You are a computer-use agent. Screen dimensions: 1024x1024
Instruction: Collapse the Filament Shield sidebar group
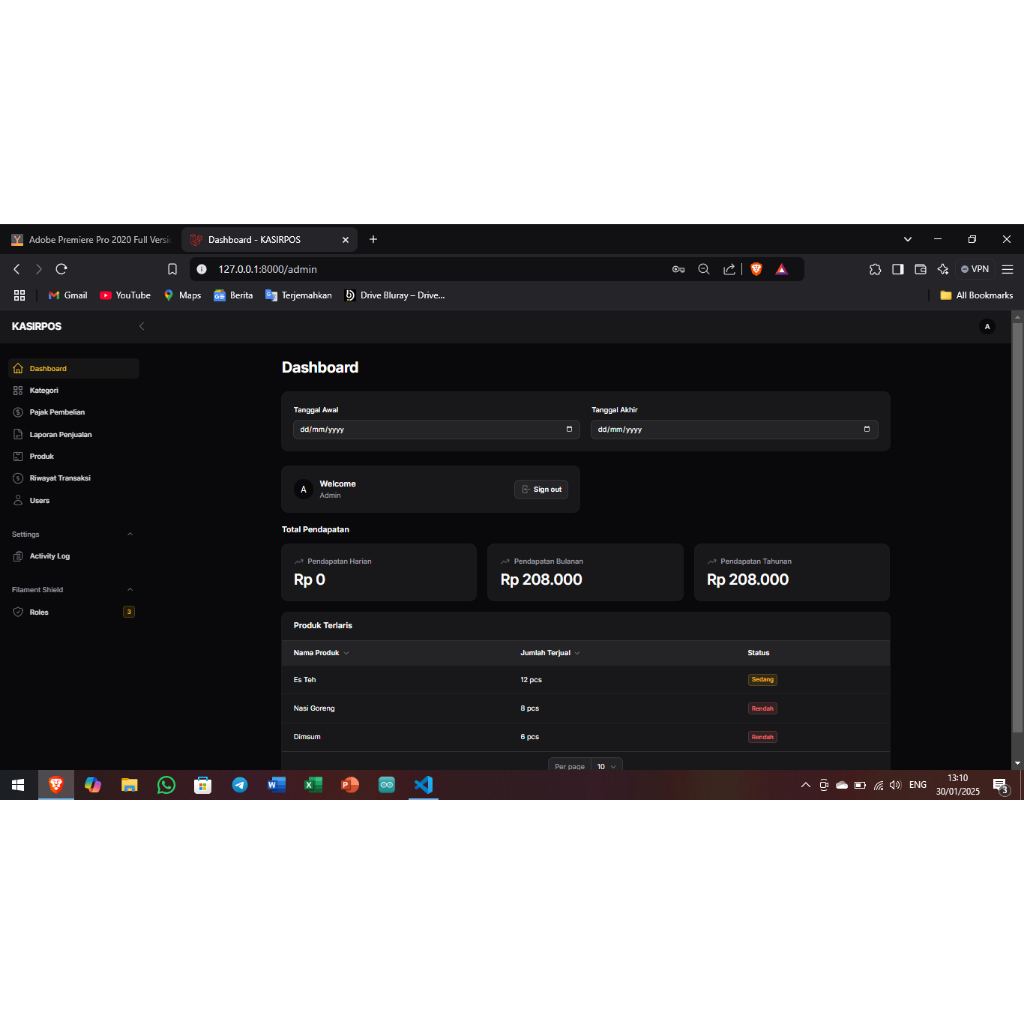point(130,590)
